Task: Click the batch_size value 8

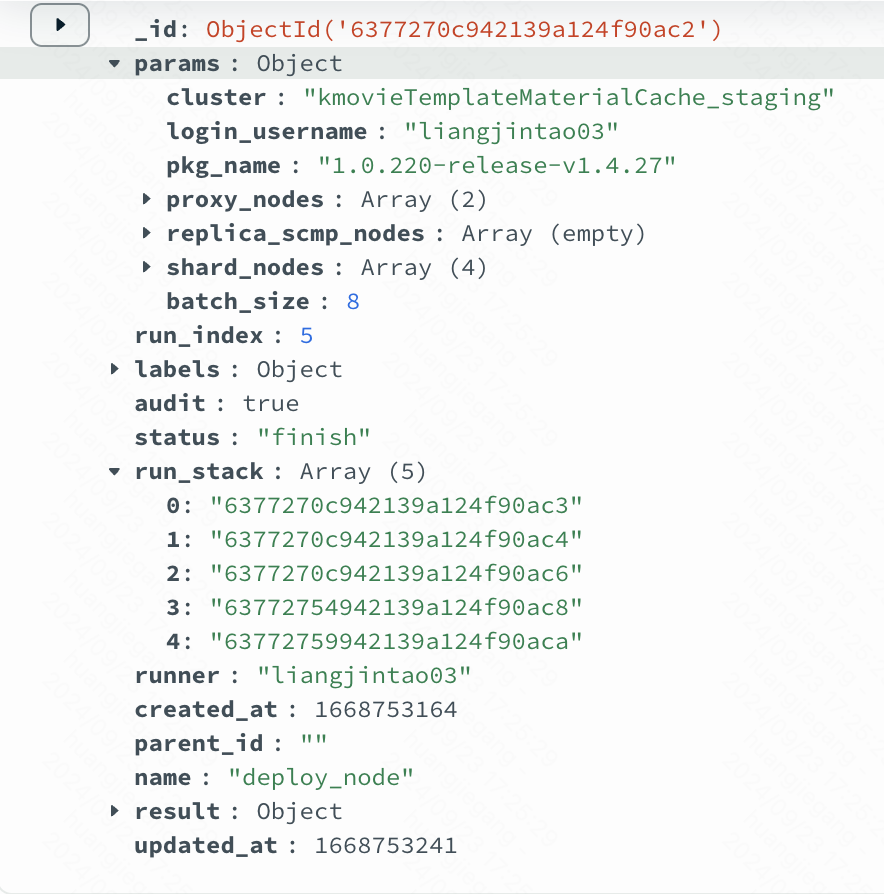Action: tap(353, 301)
